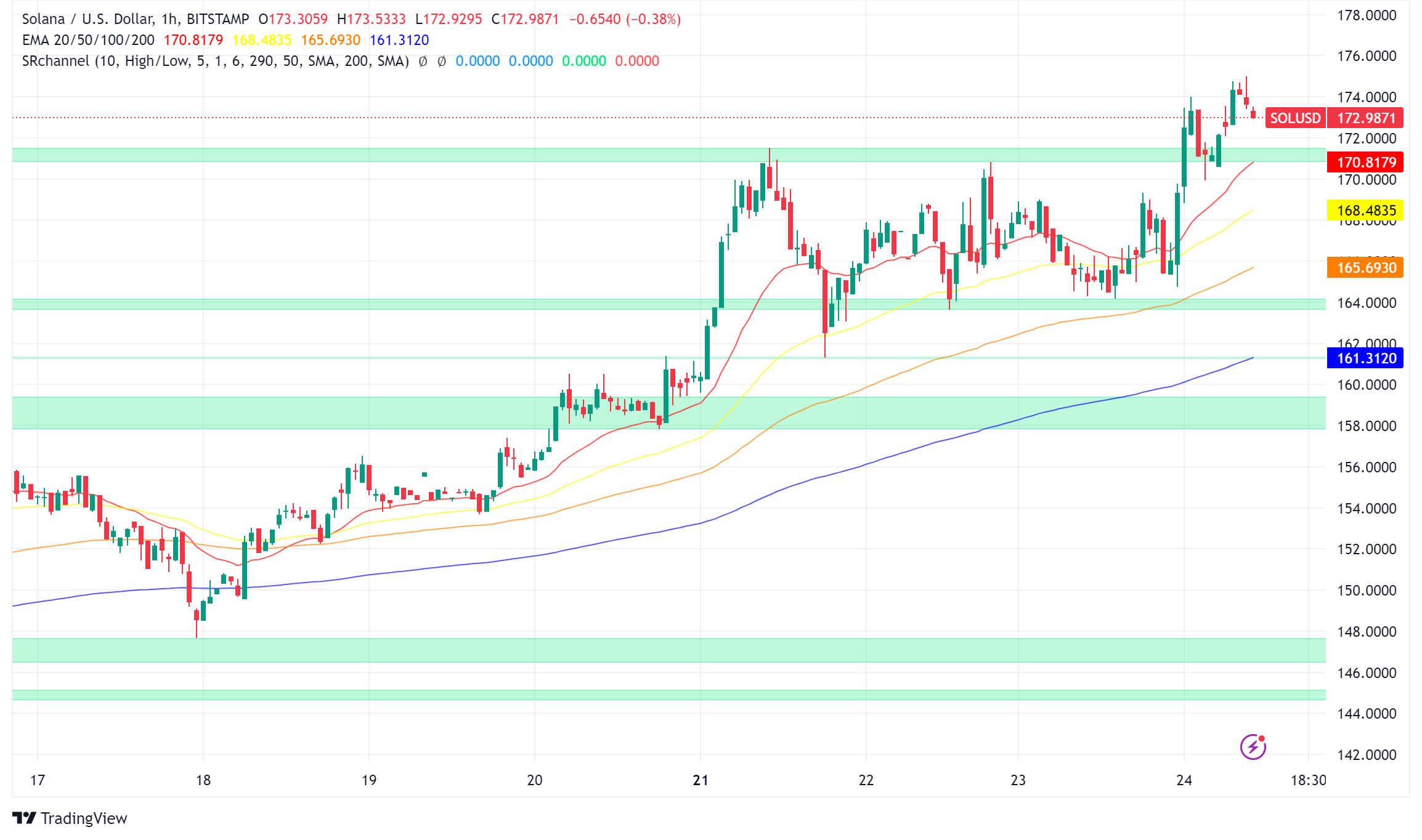Click the SRchannel indicator legend
The image size is (1422, 840).
coord(216,61)
